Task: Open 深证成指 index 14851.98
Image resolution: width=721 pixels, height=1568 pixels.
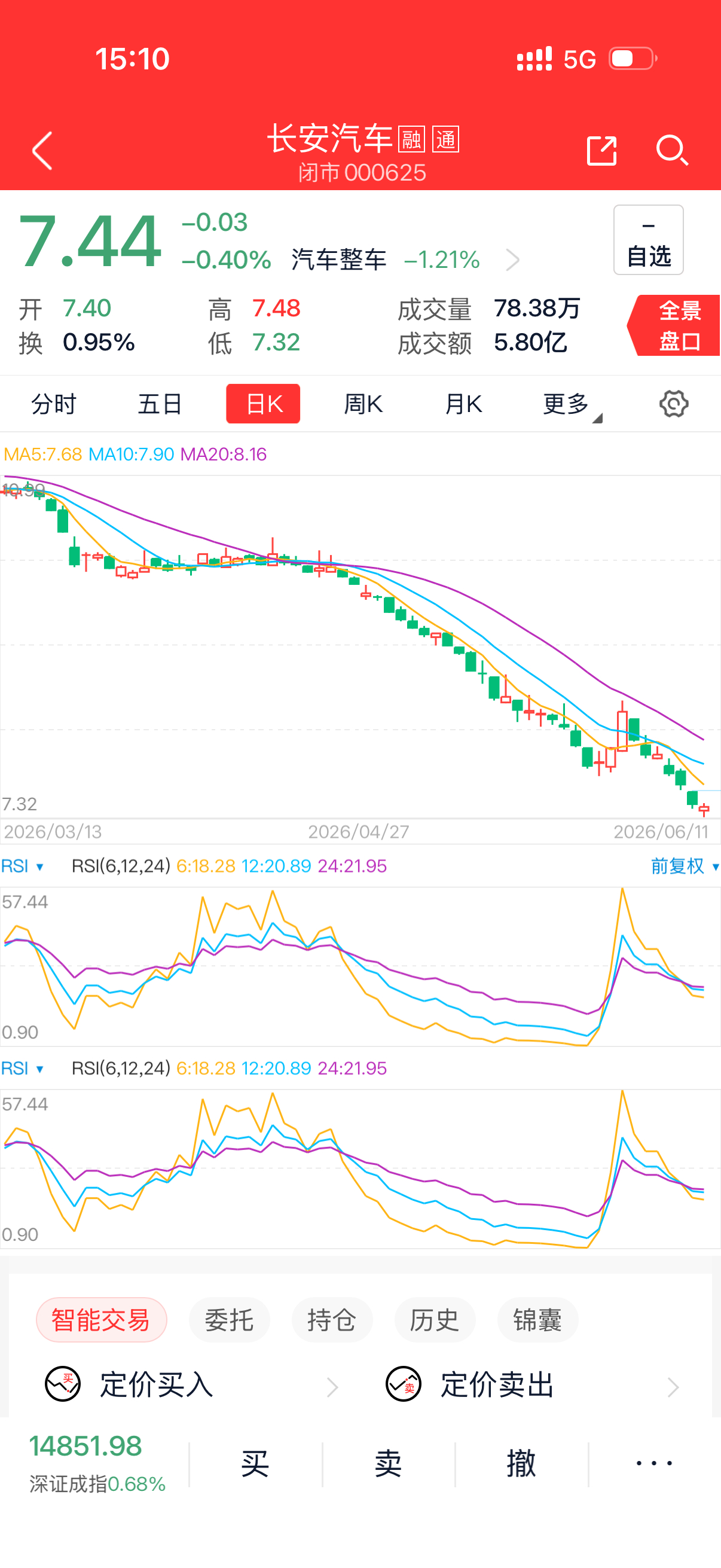Action: (97, 1463)
